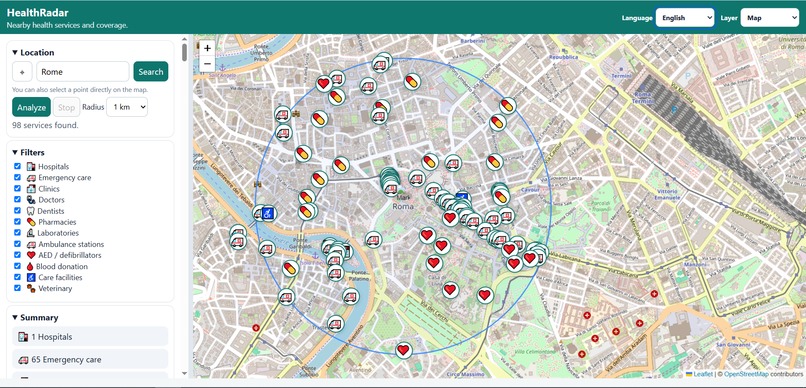
Task: Click the hint text about selecting a map point
Action: tap(80, 90)
